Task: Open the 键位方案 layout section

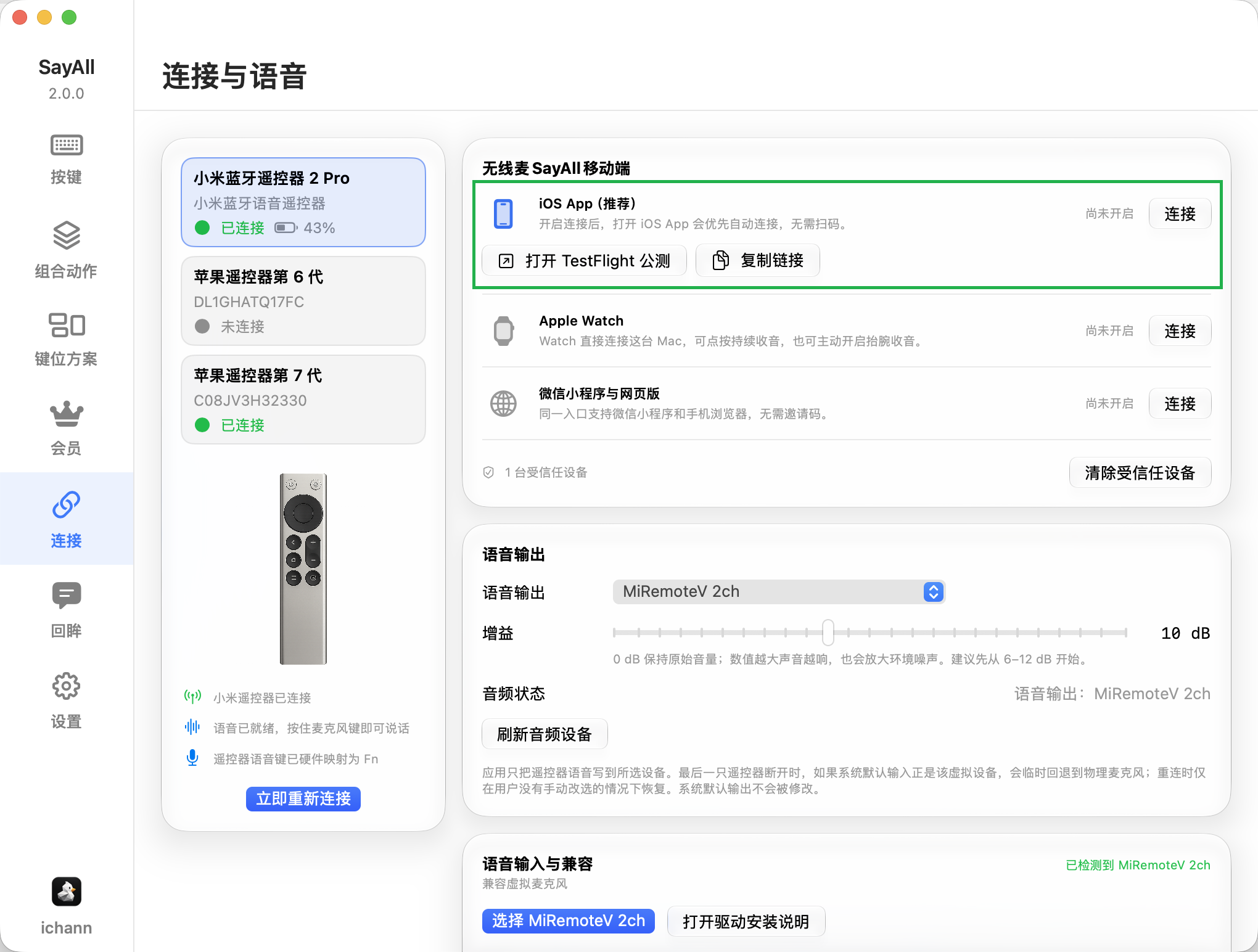Action: pyautogui.click(x=66, y=339)
